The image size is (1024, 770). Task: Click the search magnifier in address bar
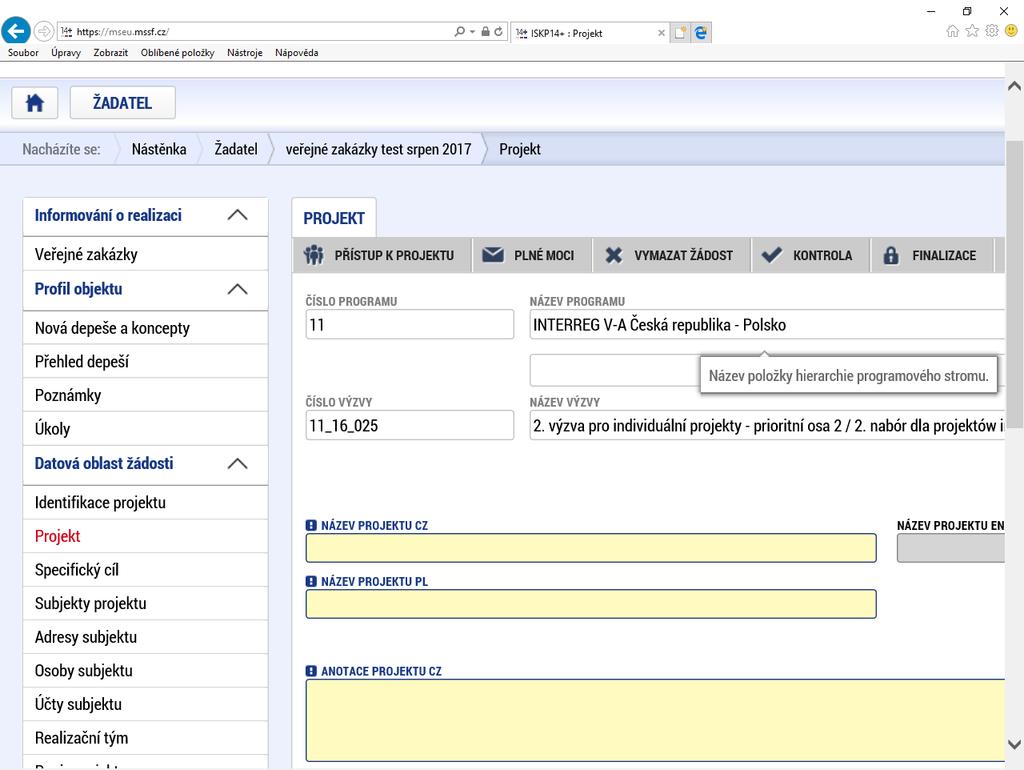460,31
